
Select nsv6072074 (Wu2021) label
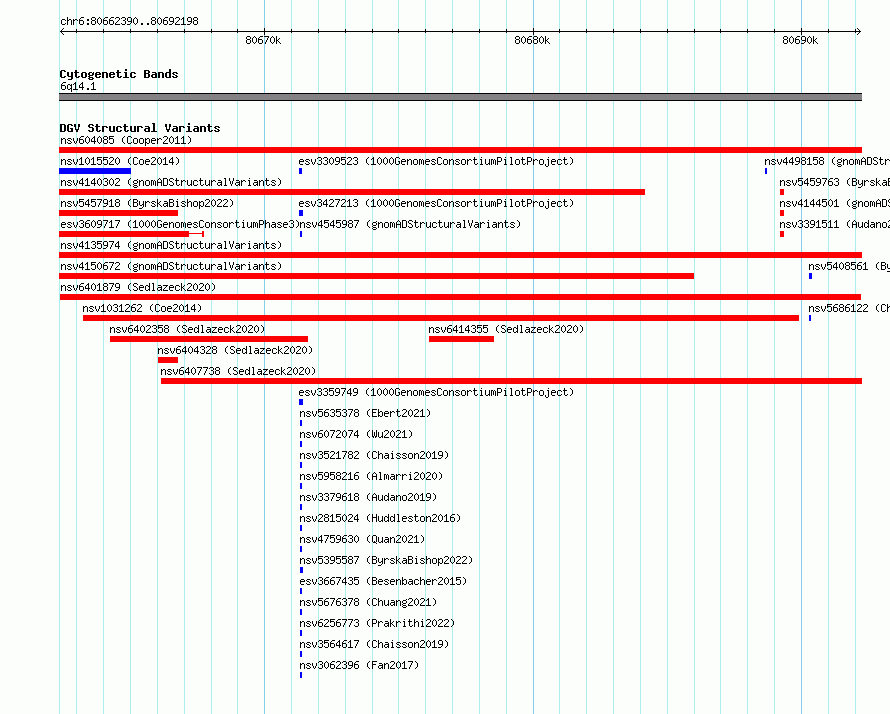pos(356,434)
